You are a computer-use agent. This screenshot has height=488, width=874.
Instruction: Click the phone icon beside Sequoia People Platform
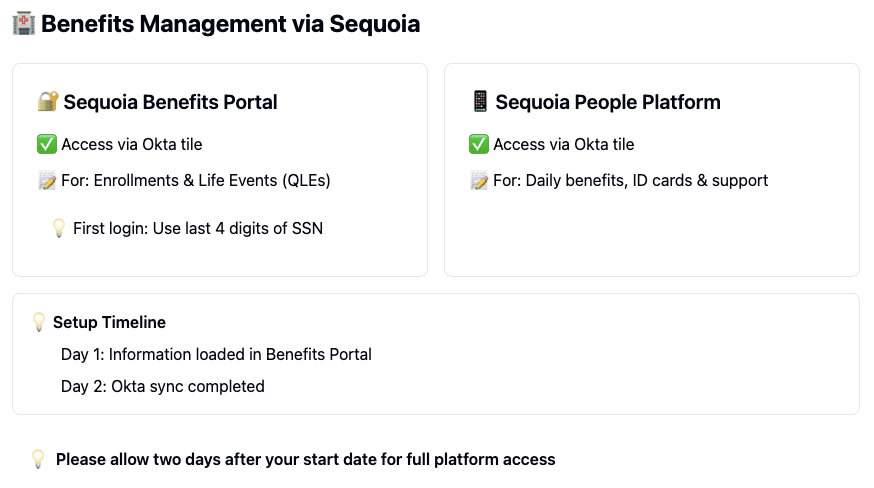pos(480,102)
